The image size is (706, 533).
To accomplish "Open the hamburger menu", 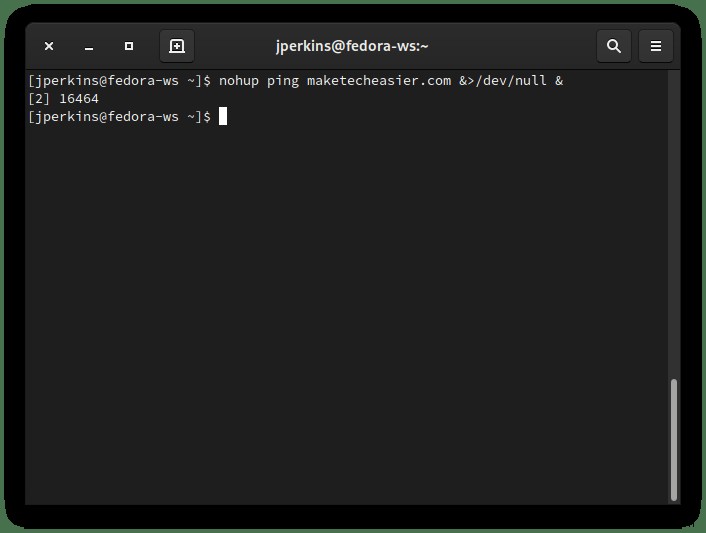I will pos(656,46).
